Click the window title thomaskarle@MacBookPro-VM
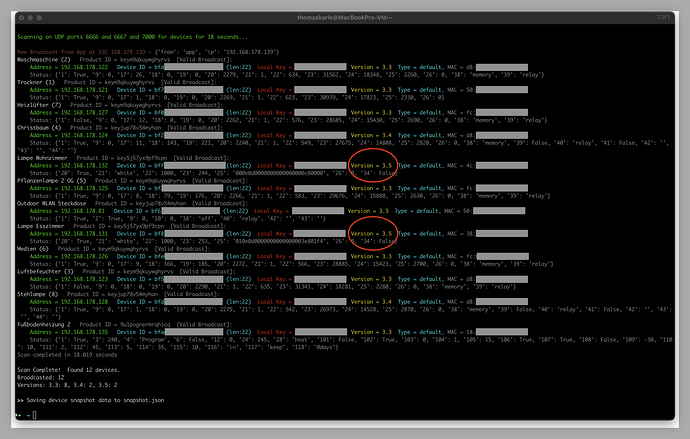 pyautogui.click(x=345, y=18)
